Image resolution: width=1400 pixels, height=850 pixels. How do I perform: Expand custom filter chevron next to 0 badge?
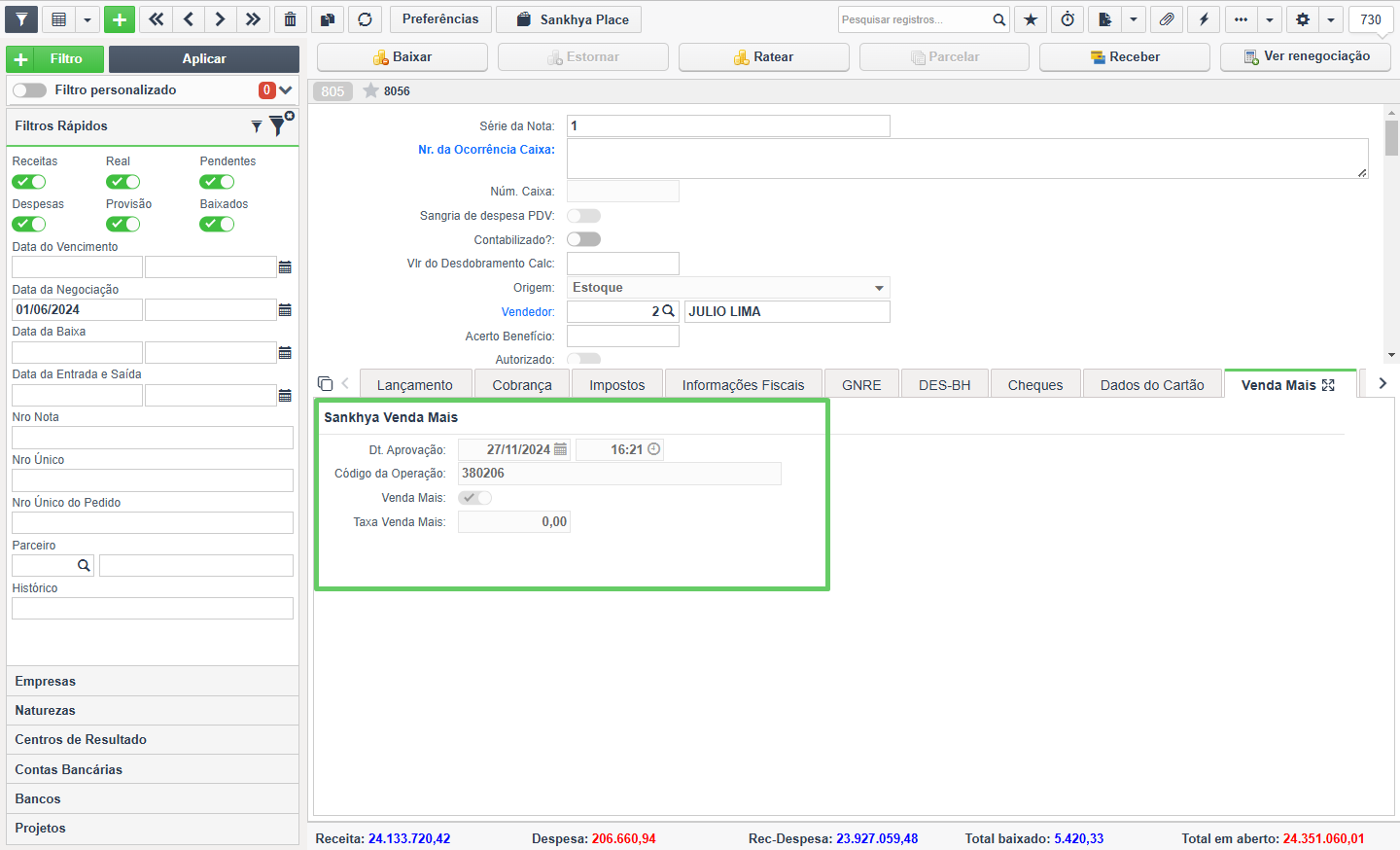pyautogui.click(x=286, y=89)
